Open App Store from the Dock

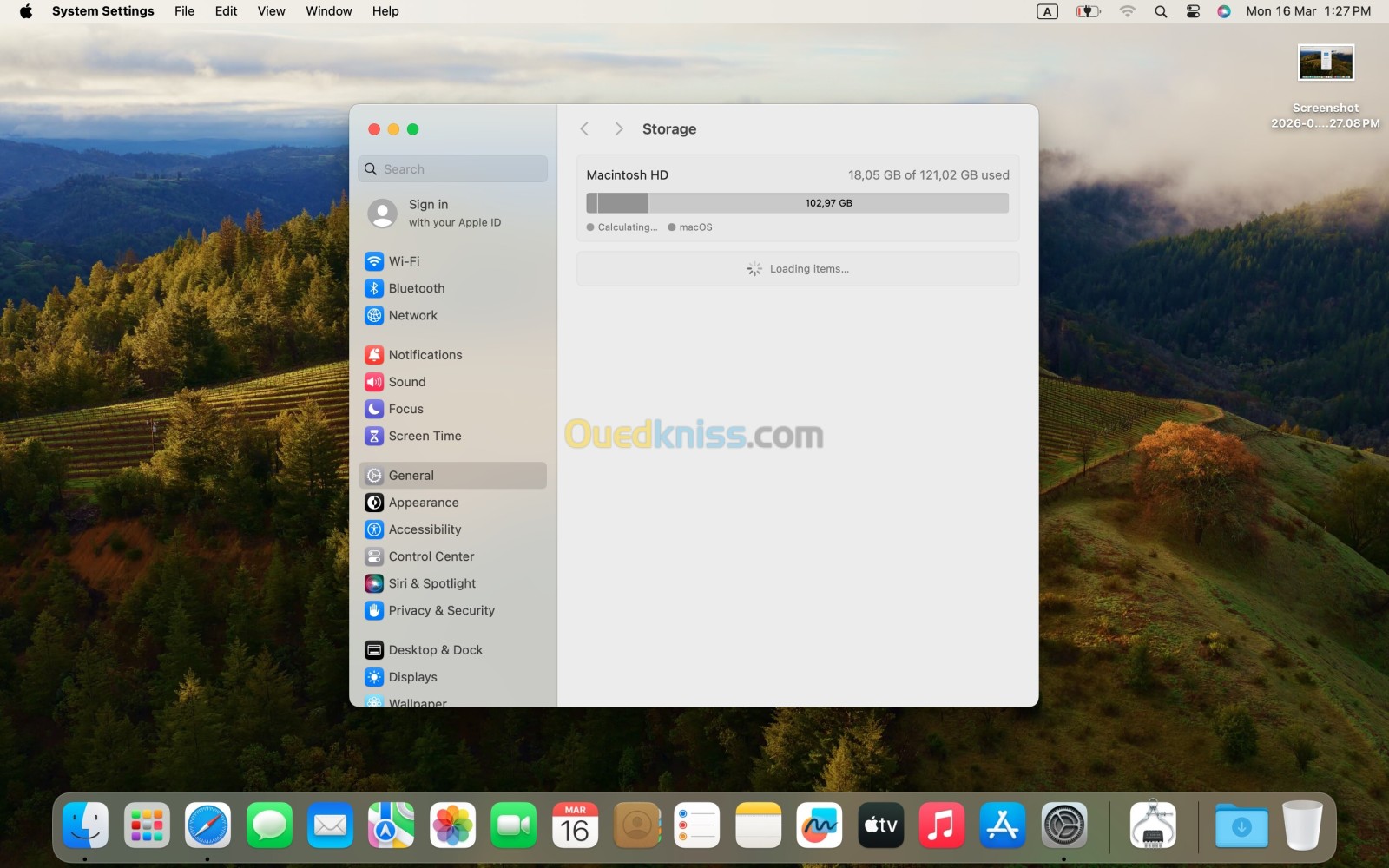click(1003, 825)
